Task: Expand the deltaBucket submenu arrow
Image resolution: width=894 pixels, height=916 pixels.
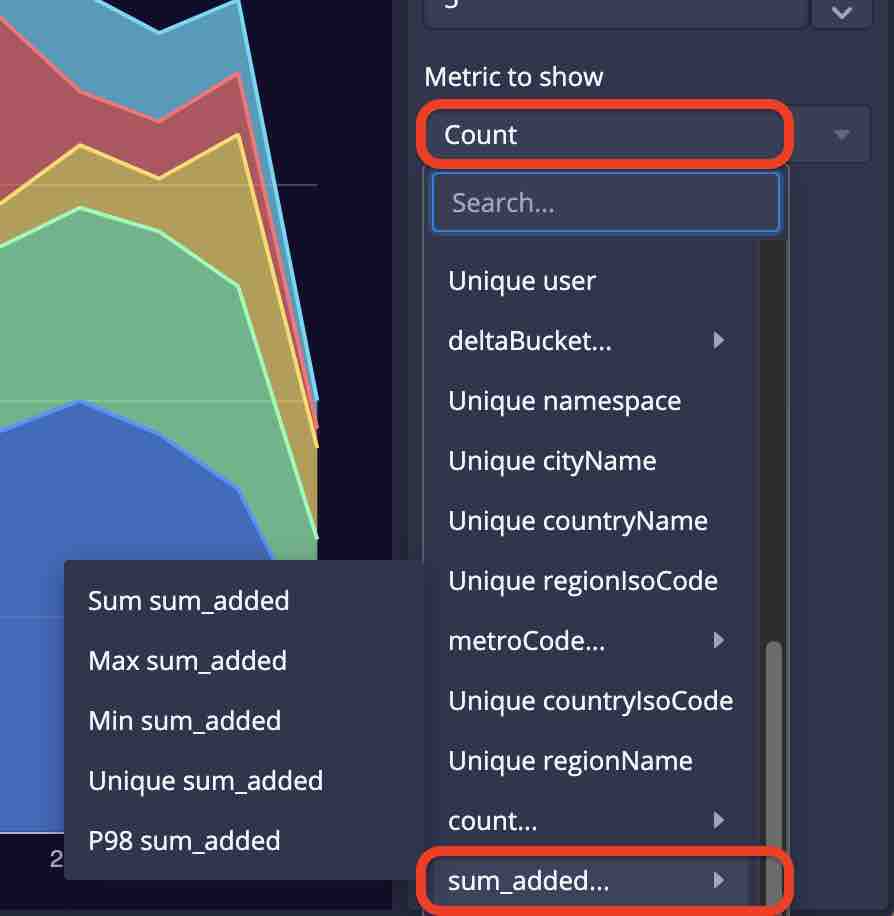Action: click(718, 341)
